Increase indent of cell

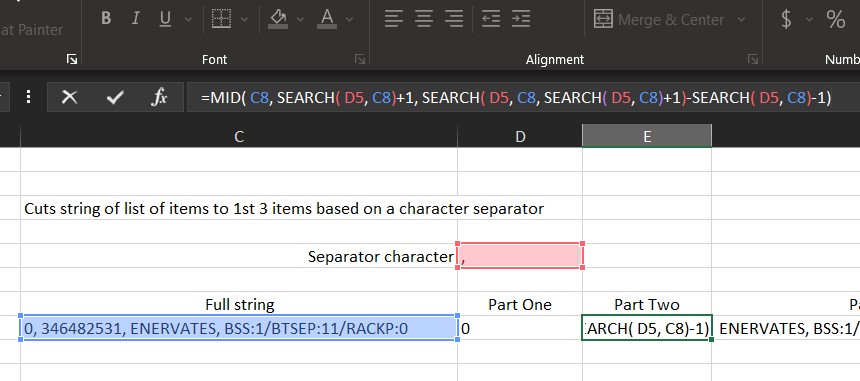coord(520,19)
